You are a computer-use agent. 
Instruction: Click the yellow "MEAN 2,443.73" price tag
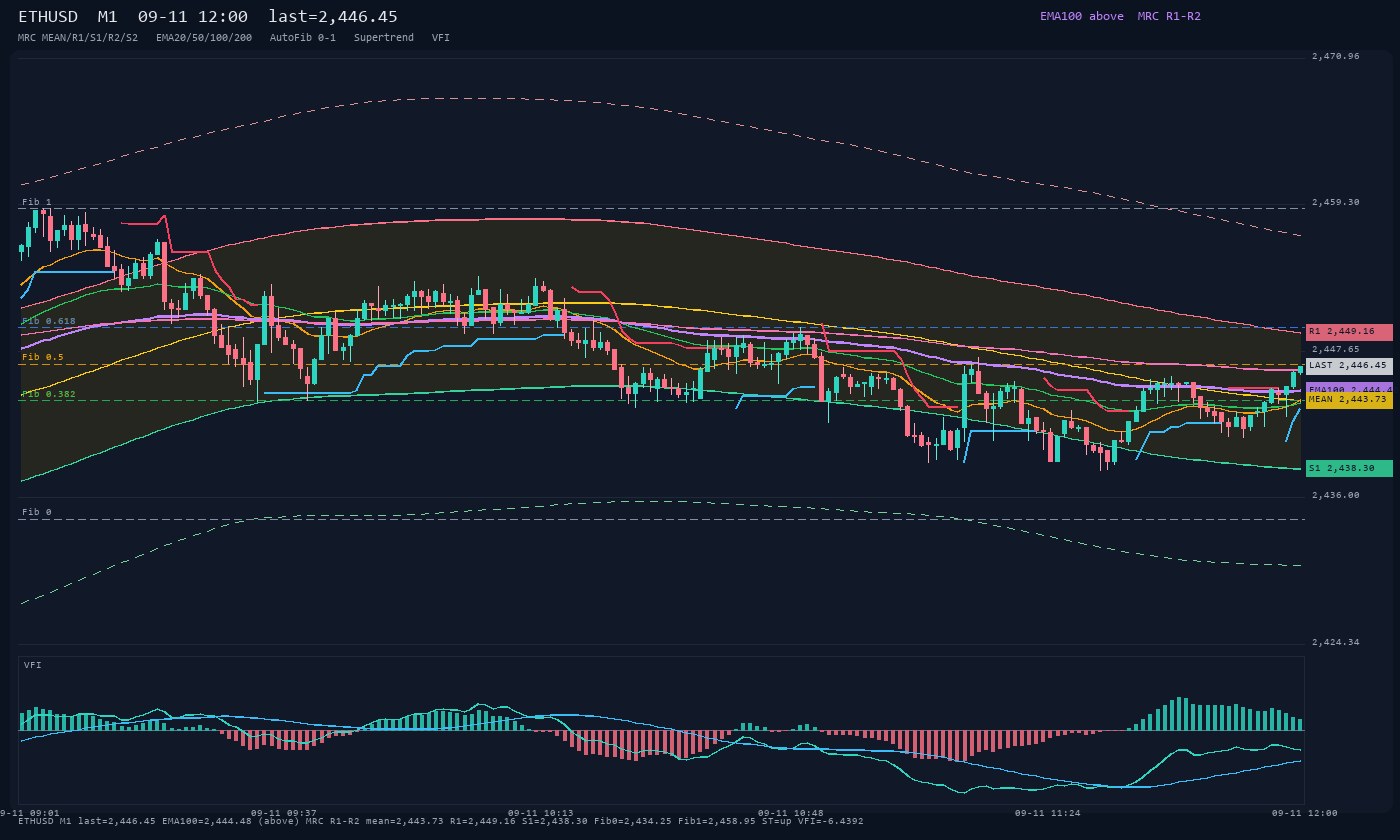tap(1349, 400)
